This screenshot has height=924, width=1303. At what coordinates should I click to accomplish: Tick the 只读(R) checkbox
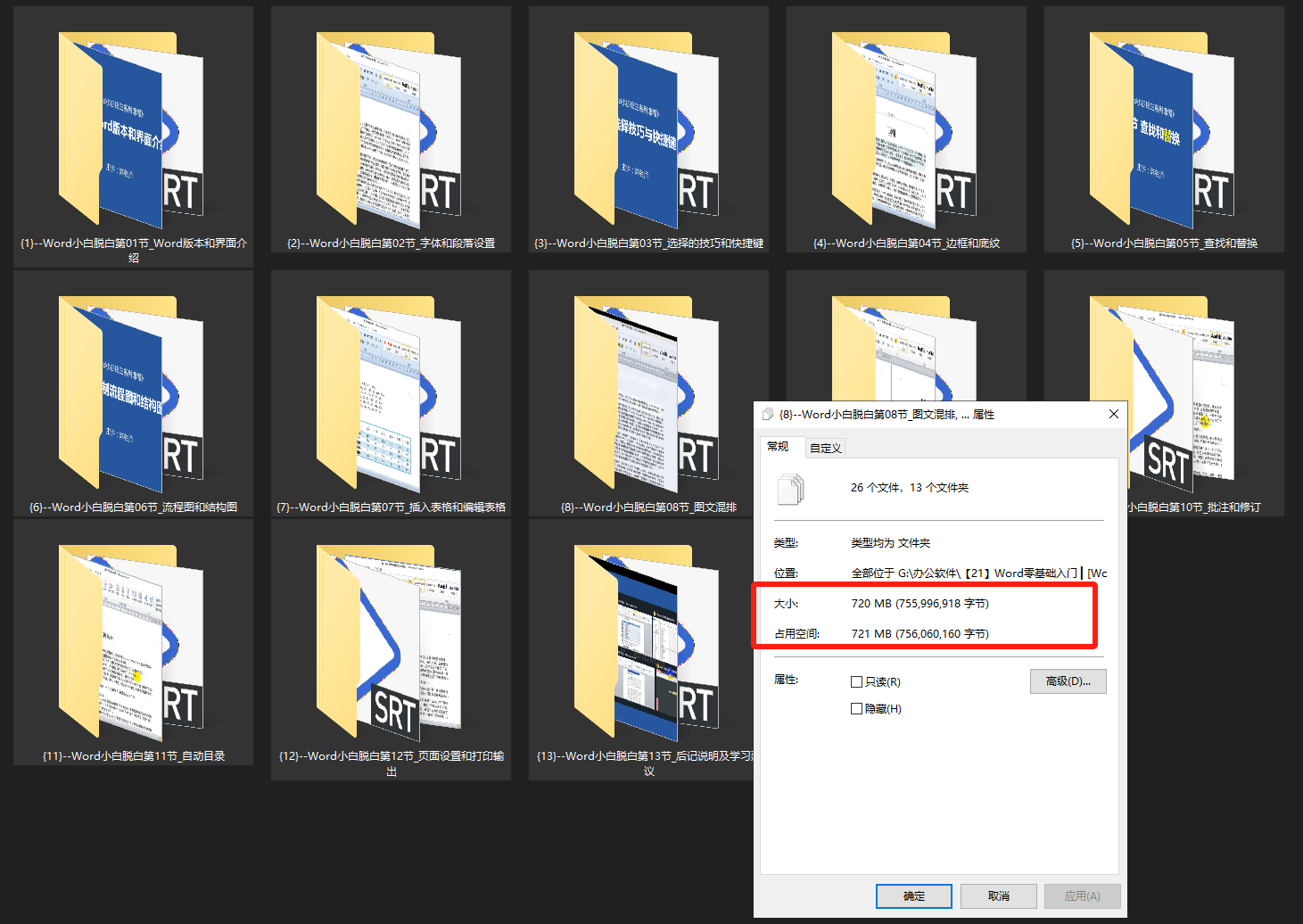click(x=856, y=681)
